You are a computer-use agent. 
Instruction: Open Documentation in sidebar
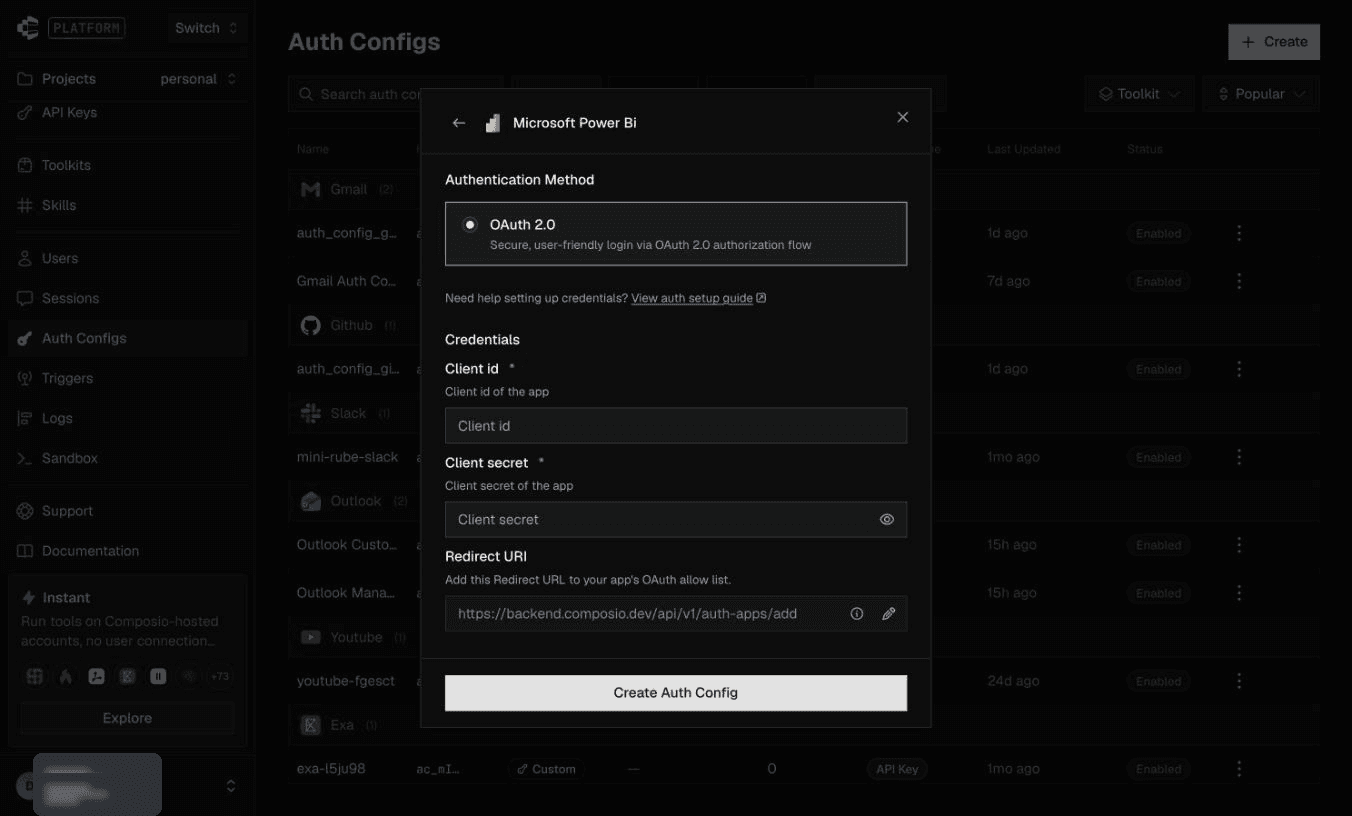pyautogui.click(x=126, y=551)
